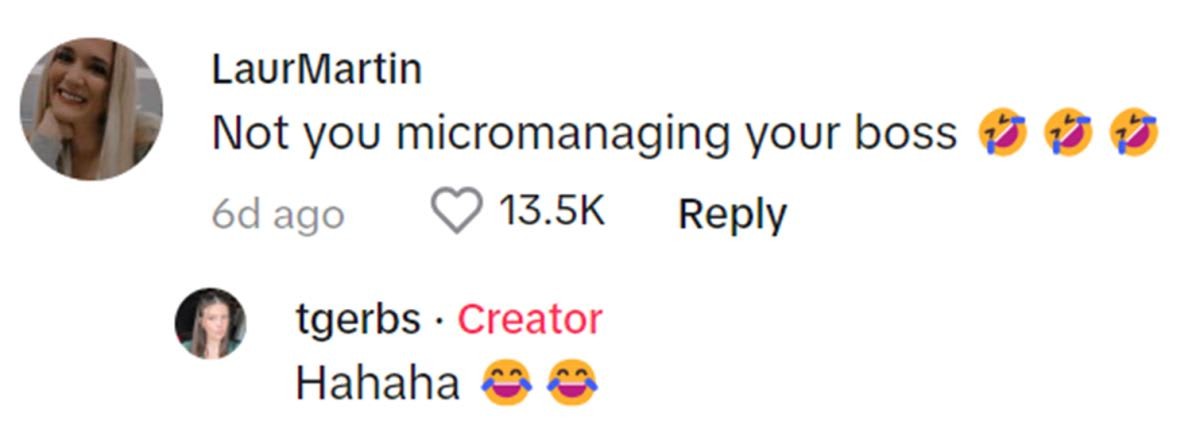Click the first tears-of-joy emoji after Hahaha

tap(506, 384)
